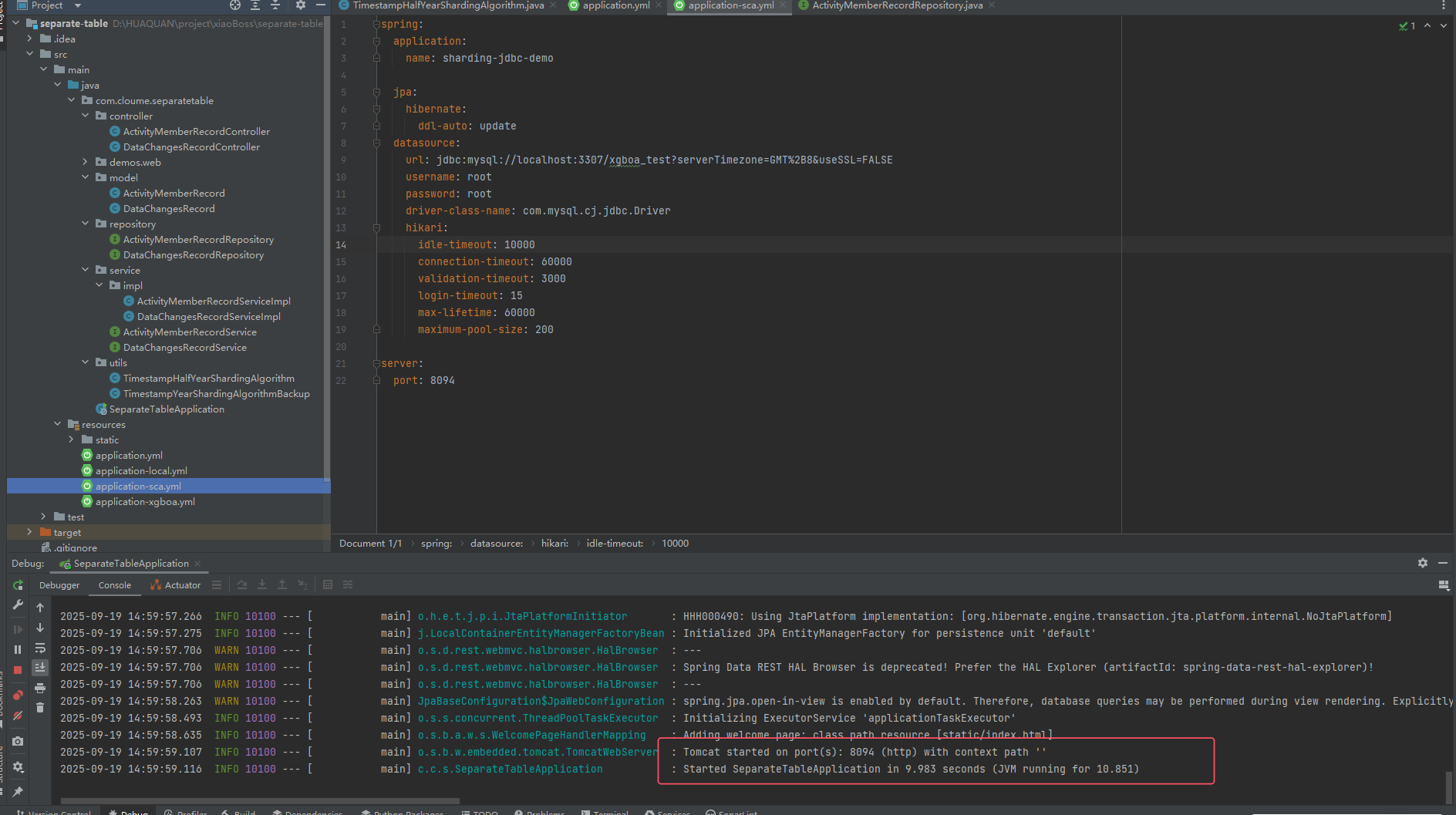1456x815 pixels.
Task: Click Step Into download-arrow icon
Action: click(x=262, y=585)
